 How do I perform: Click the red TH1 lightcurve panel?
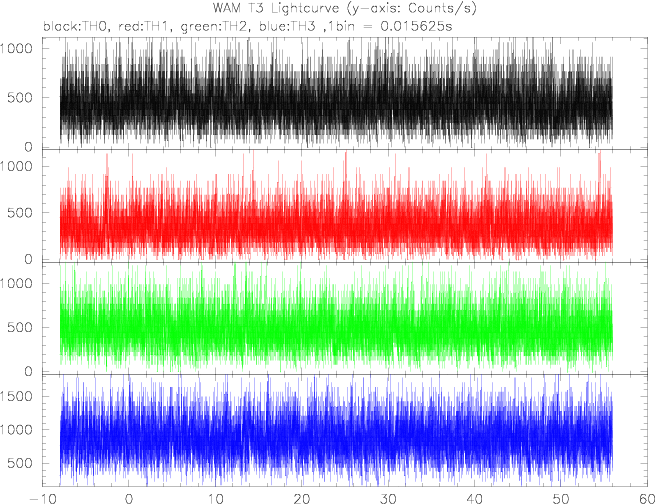click(x=345, y=206)
